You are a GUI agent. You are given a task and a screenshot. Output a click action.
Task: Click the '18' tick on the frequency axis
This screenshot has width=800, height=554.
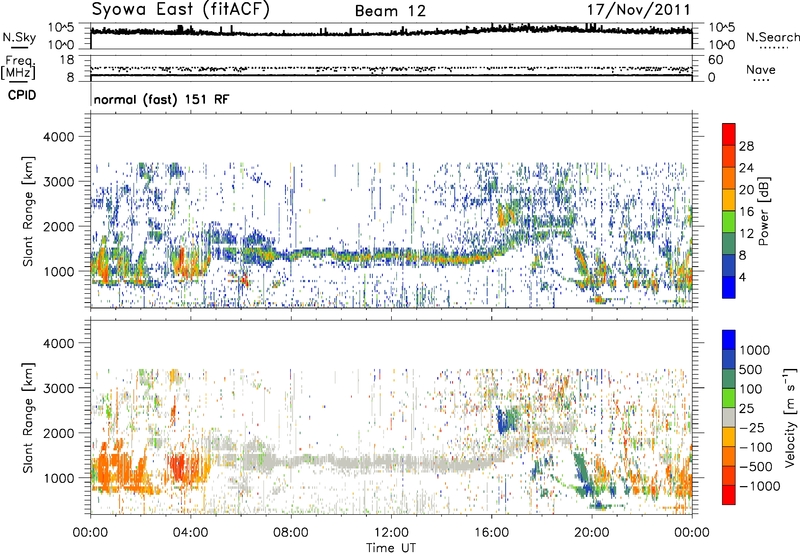pos(67,60)
